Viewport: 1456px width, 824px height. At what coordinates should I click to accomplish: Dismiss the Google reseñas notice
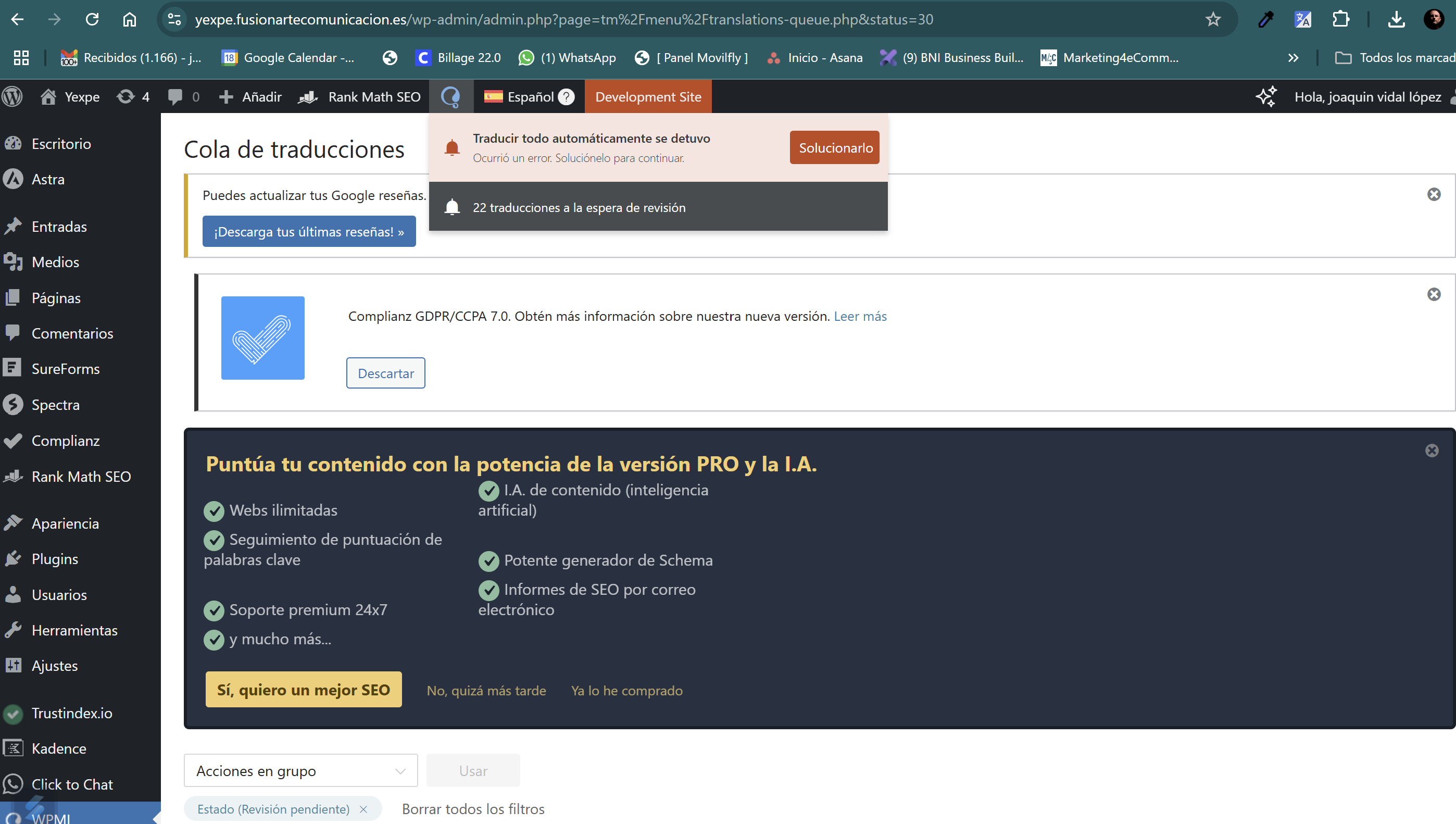pyautogui.click(x=1434, y=195)
